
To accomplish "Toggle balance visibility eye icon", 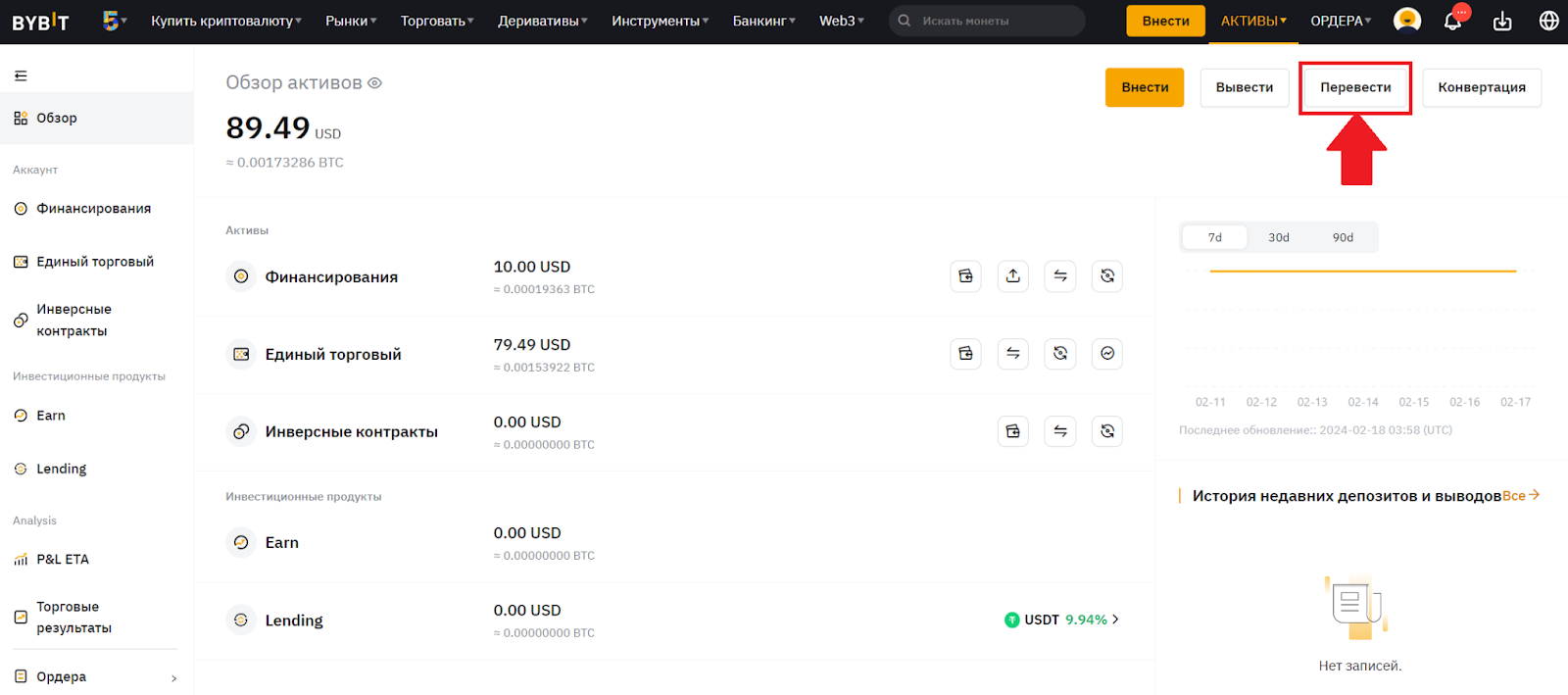I will coord(374,83).
